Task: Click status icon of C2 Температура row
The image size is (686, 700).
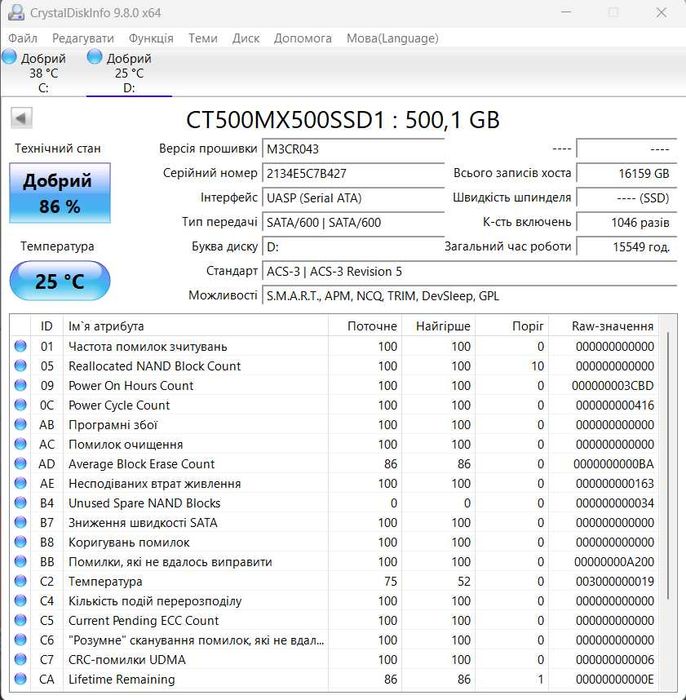Action: click(21, 581)
